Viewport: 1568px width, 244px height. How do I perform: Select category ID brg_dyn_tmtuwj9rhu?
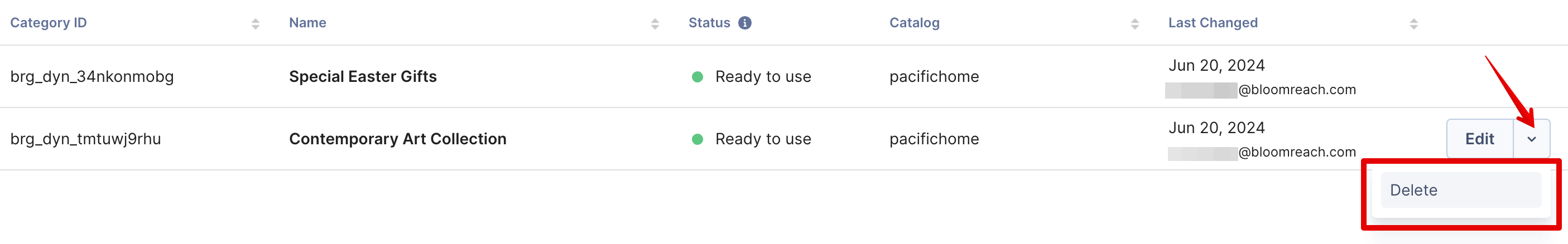86,139
